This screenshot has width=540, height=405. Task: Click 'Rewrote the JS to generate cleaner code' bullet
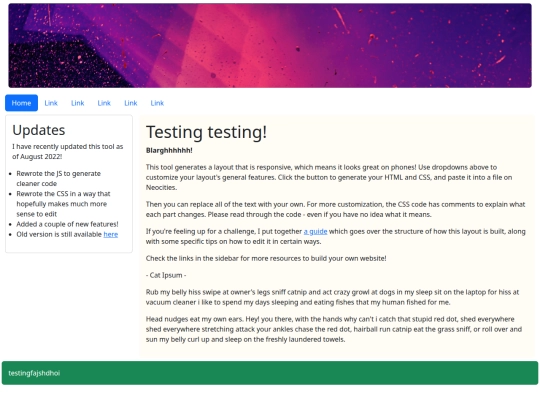tap(59, 178)
